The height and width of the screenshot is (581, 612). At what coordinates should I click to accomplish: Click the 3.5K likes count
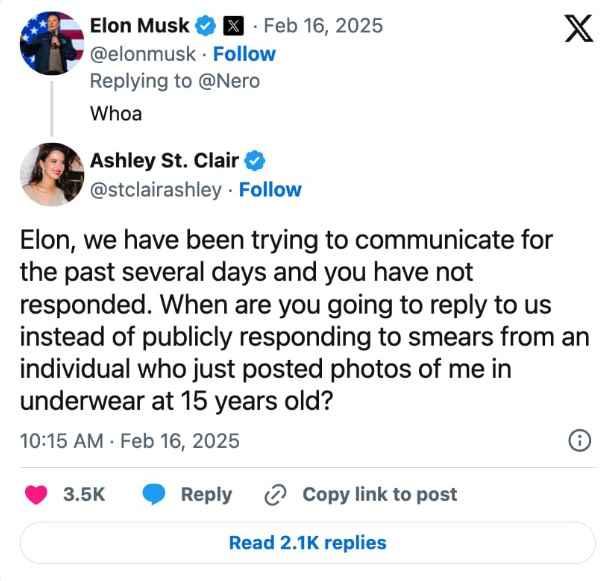[84, 494]
